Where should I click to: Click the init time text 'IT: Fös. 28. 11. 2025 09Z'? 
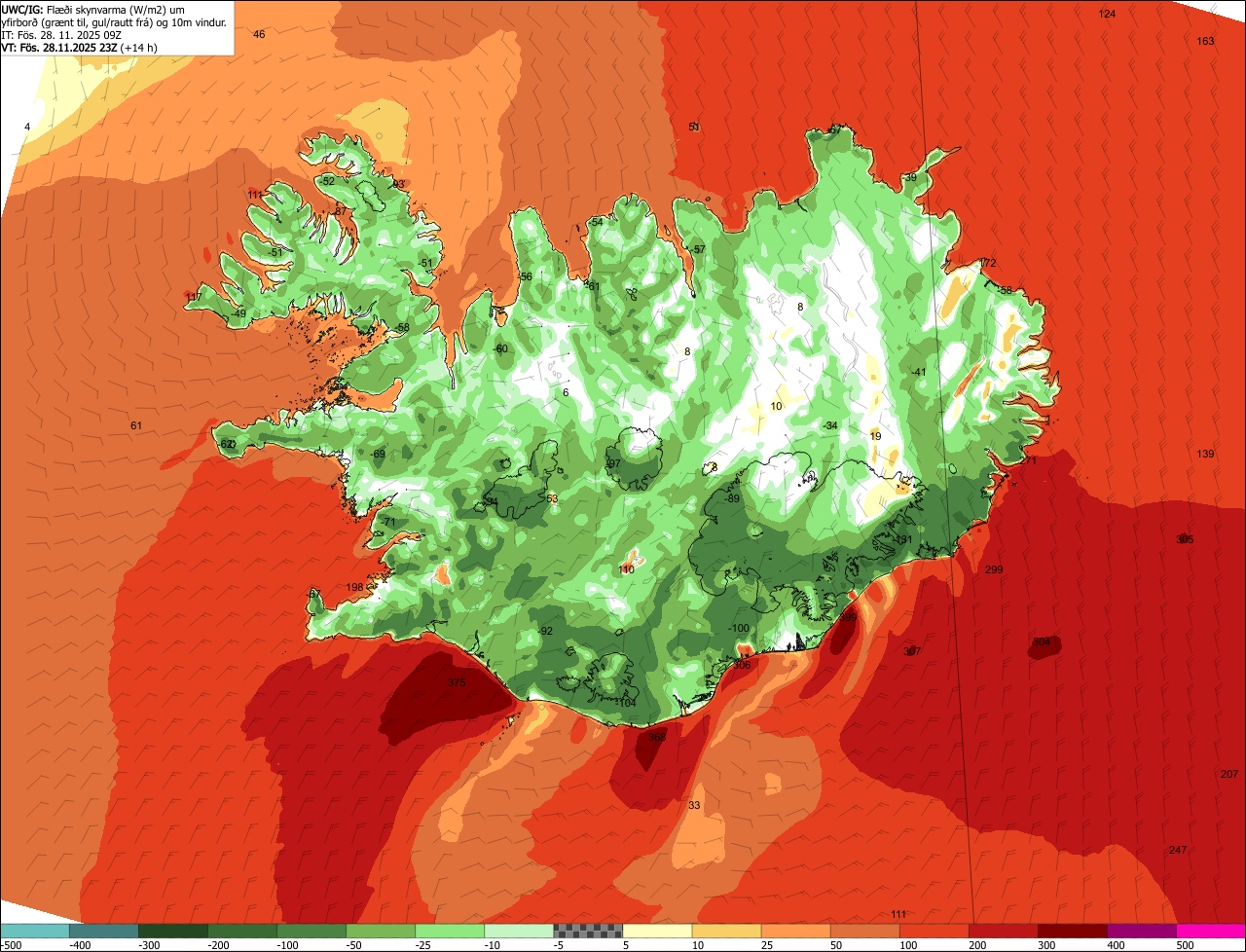(63, 34)
